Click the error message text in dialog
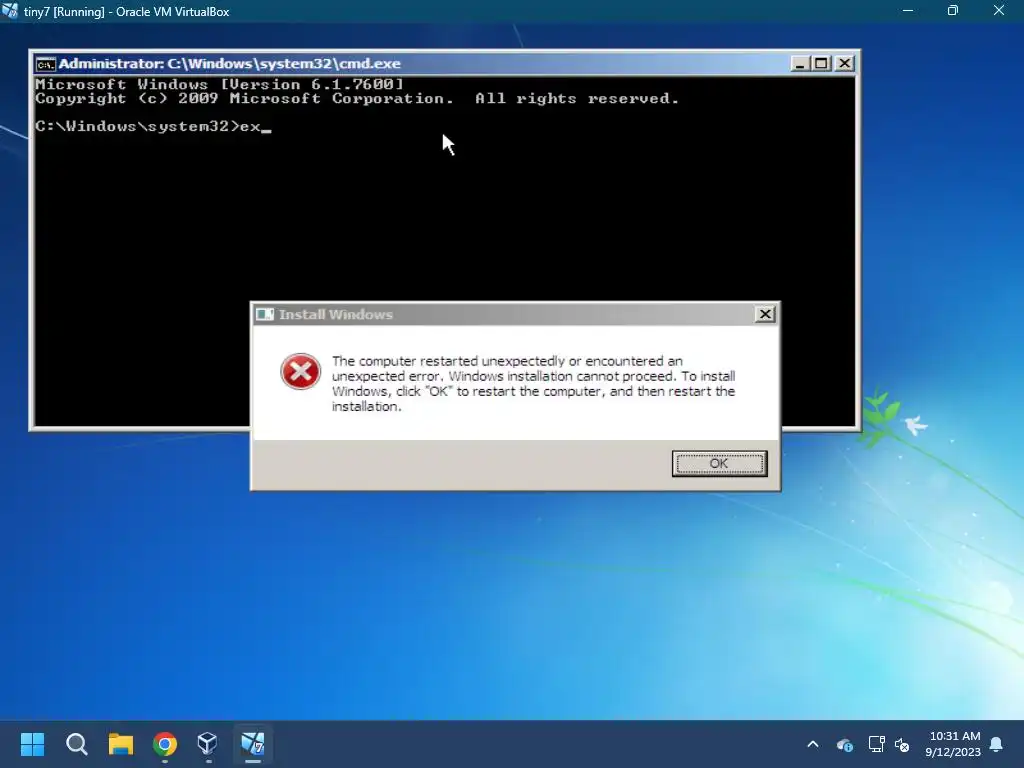The image size is (1024, 768). tap(534, 383)
